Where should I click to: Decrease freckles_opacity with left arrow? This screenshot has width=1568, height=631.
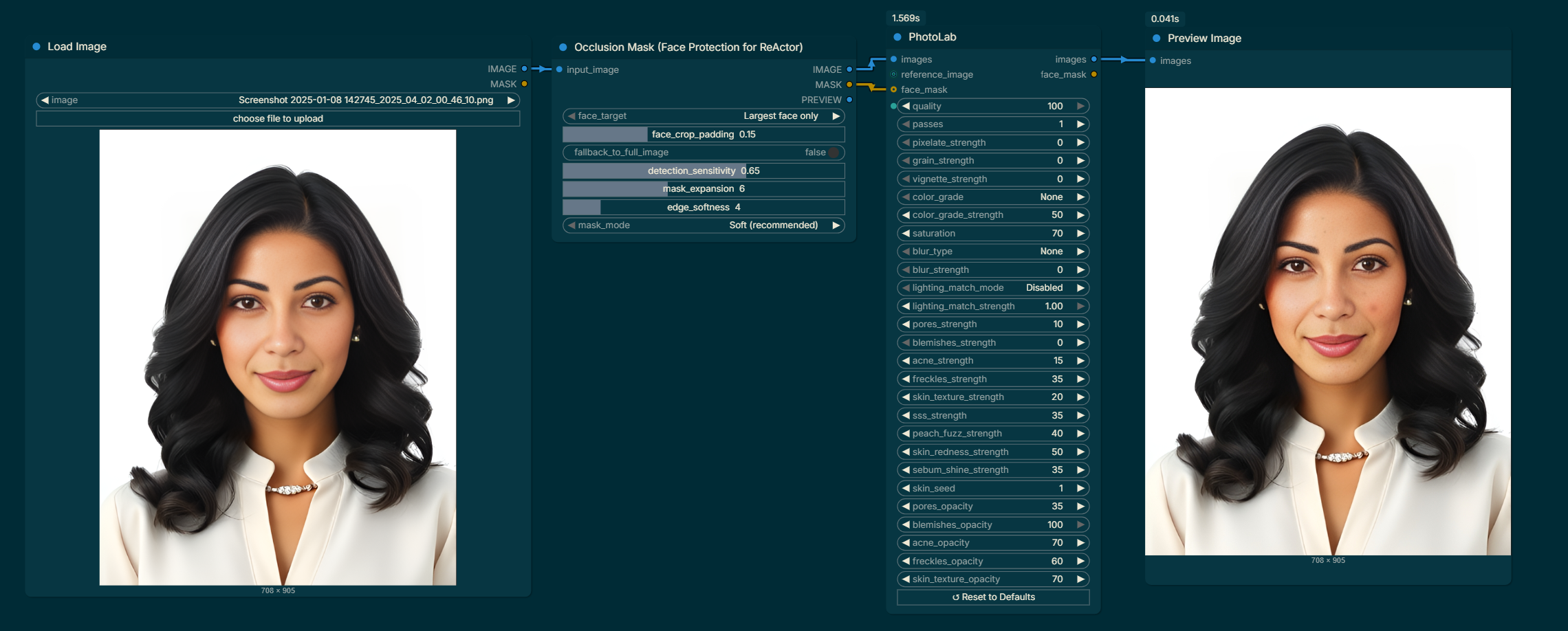click(906, 562)
